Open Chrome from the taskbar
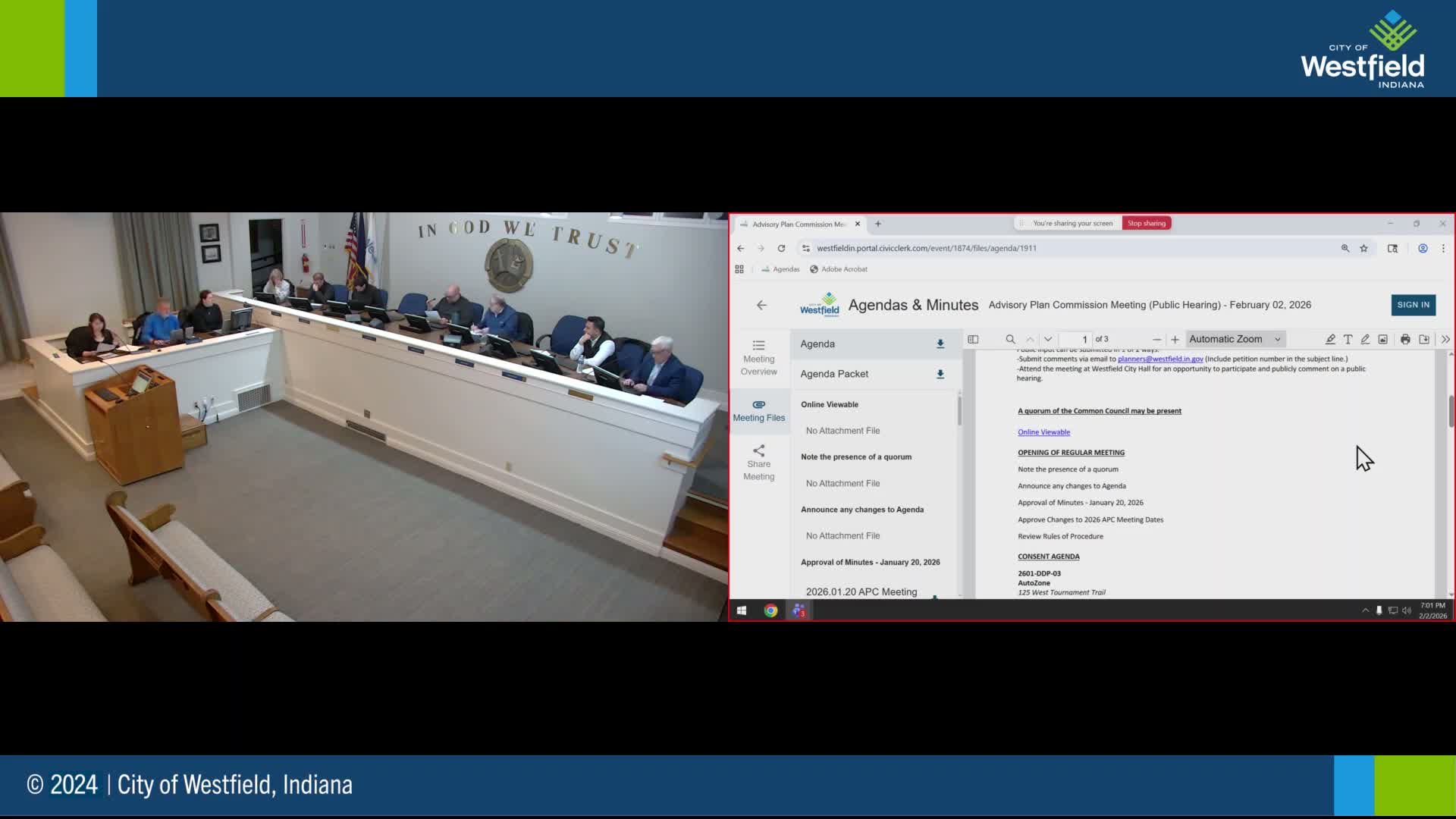 click(770, 610)
